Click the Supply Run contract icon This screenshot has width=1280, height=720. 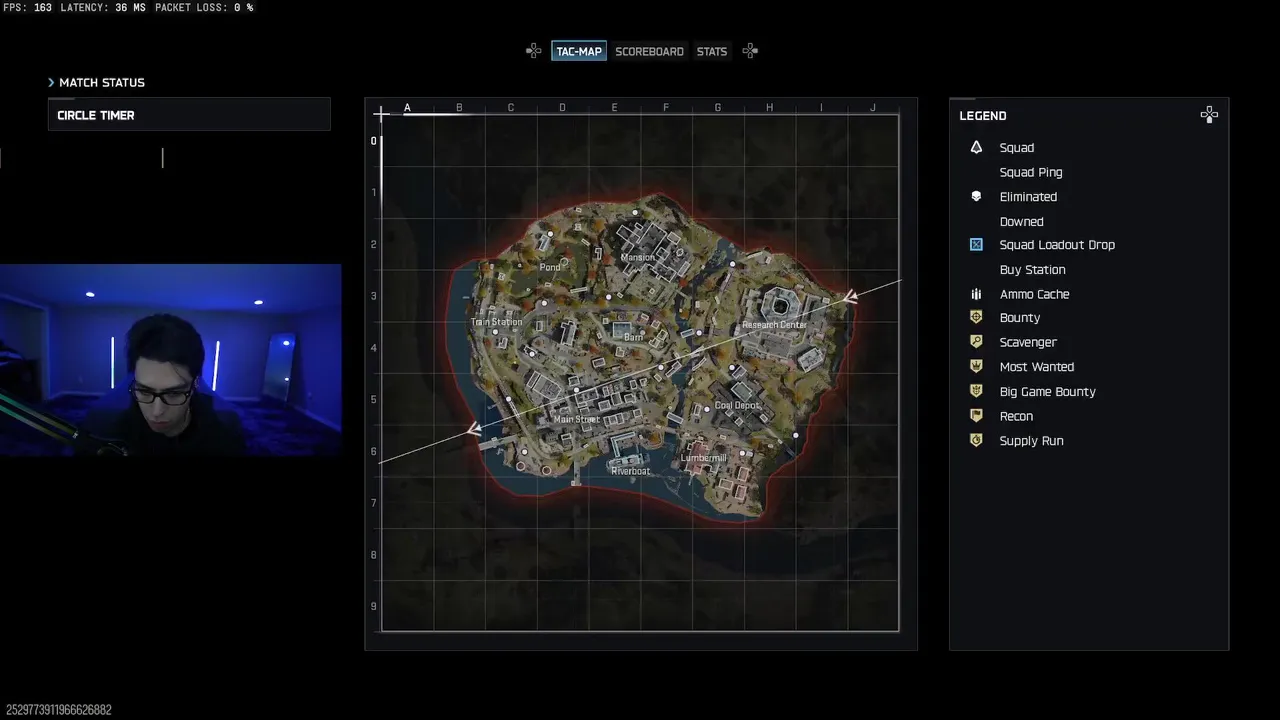click(x=976, y=440)
